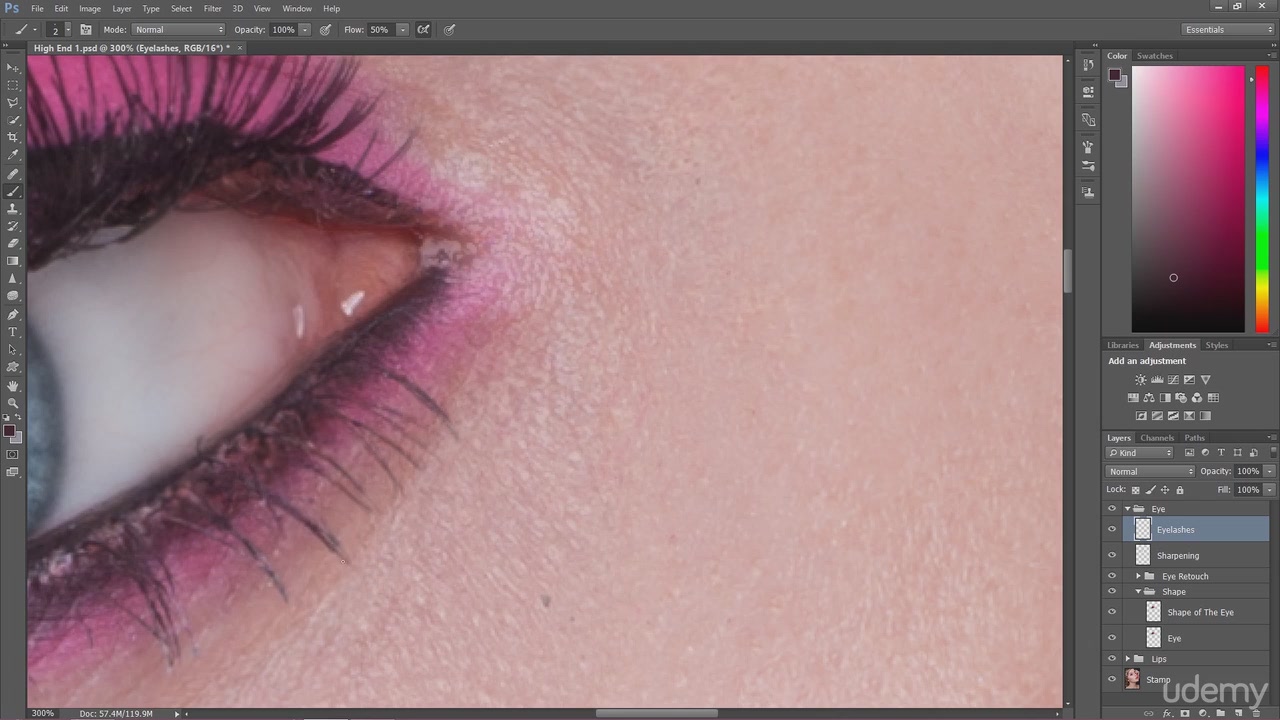The width and height of the screenshot is (1280, 720).
Task: Pick a color in the Color panel field
Action: click(1188, 200)
